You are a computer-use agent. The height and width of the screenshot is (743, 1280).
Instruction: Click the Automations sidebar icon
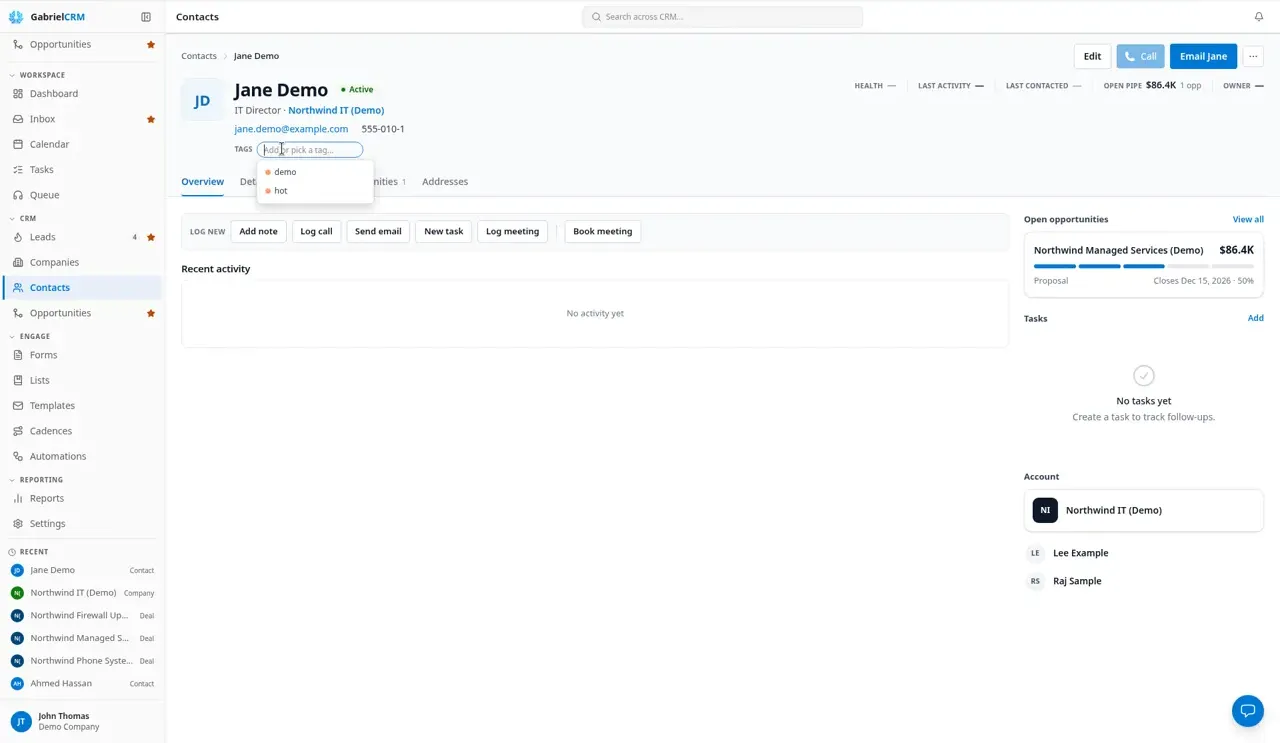(x=18, y=456)
